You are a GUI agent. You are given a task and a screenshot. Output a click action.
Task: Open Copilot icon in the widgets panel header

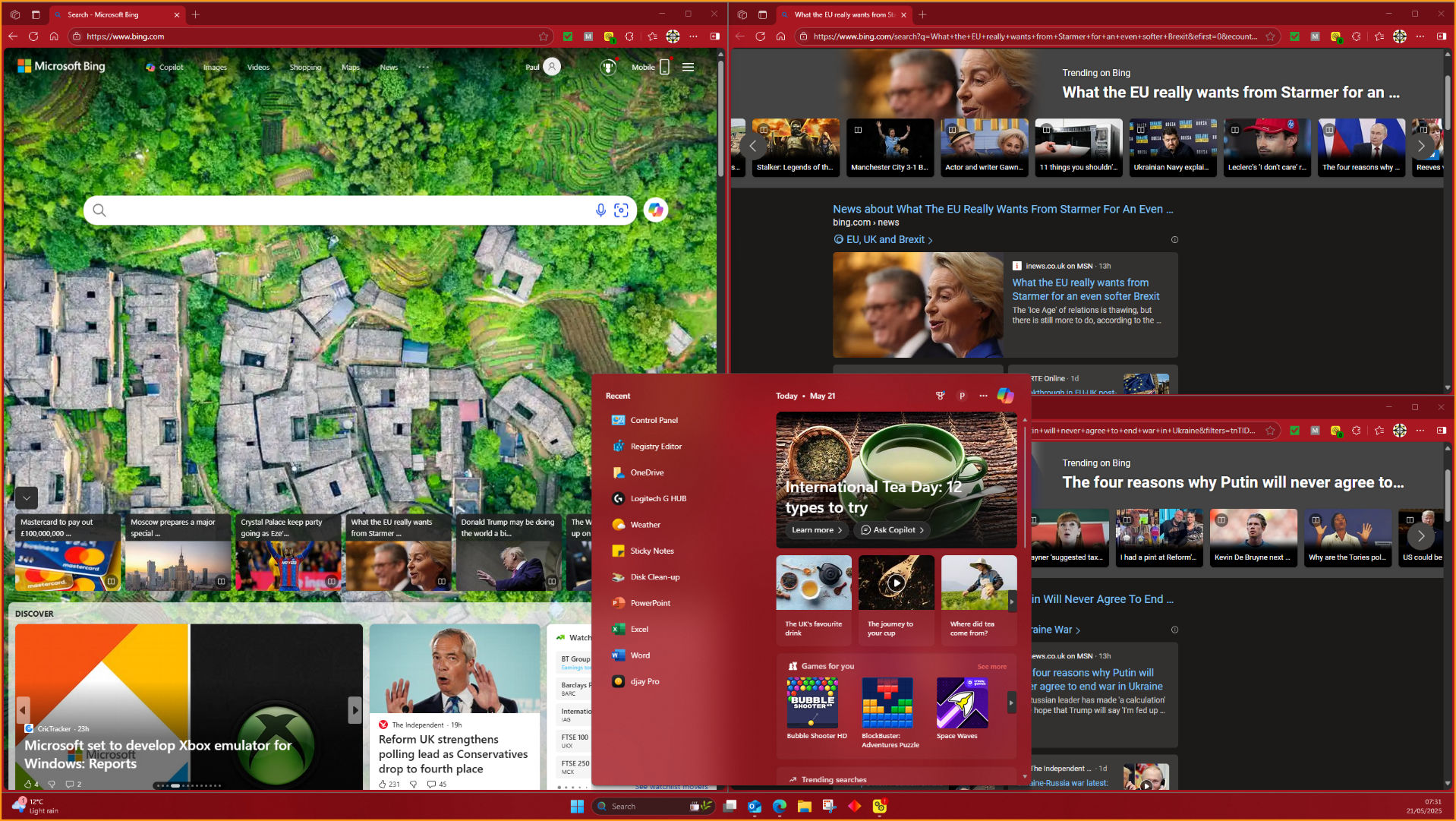click(1005, 396)
